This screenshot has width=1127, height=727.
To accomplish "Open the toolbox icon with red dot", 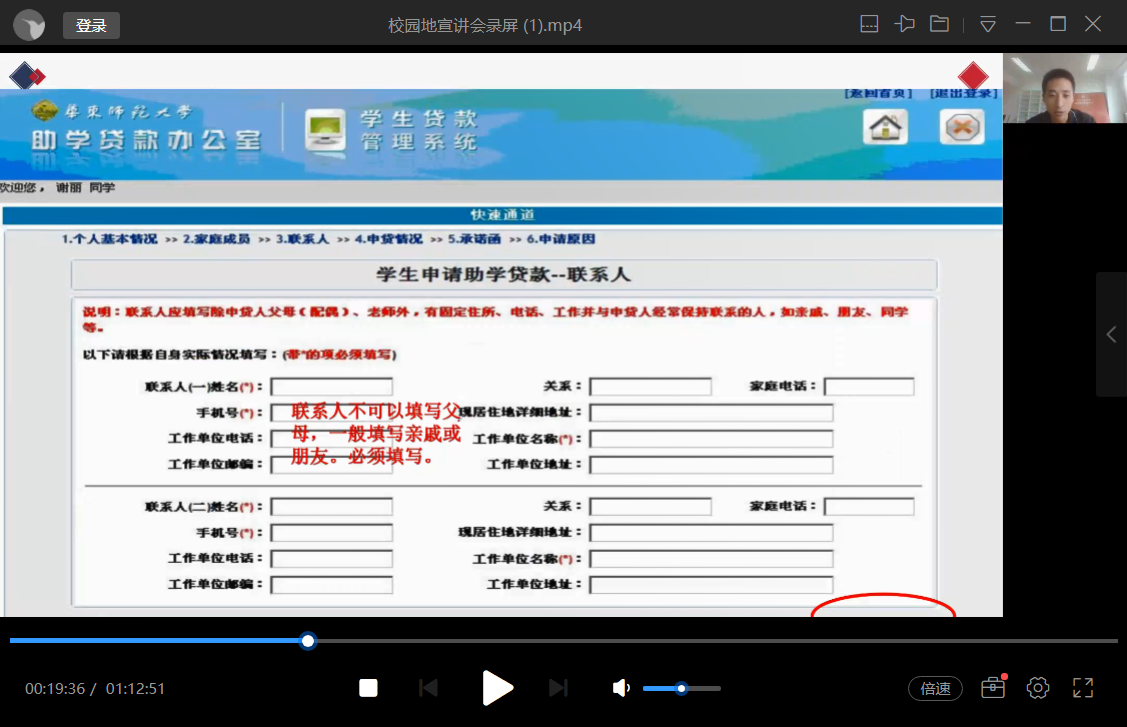I will point(992,688).
